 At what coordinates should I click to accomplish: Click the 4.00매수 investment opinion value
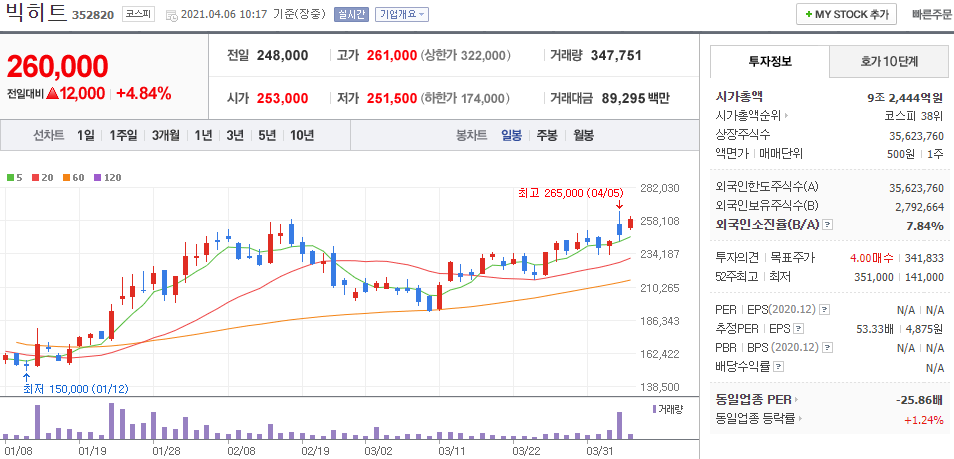pos(872,258)
